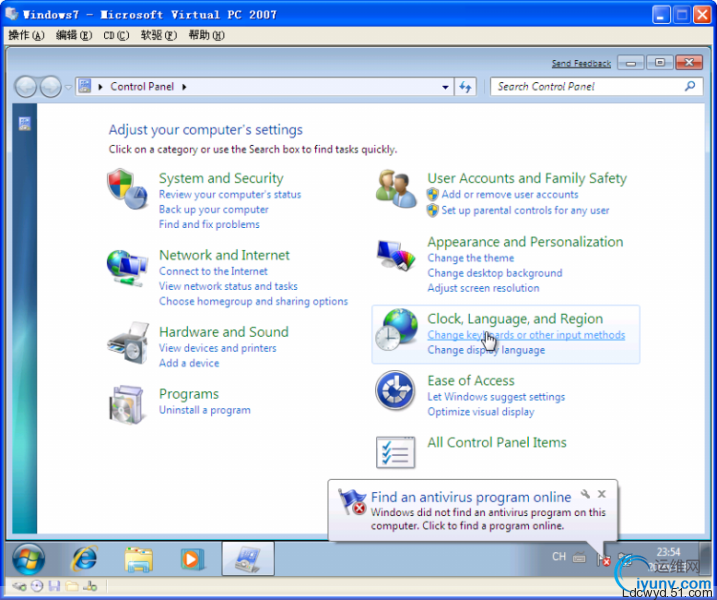Expand the arrow after Control Panel breadcrumb
The width and height of the screenshot is (717, 600).
pyautogui.click(x=184, y=86)
